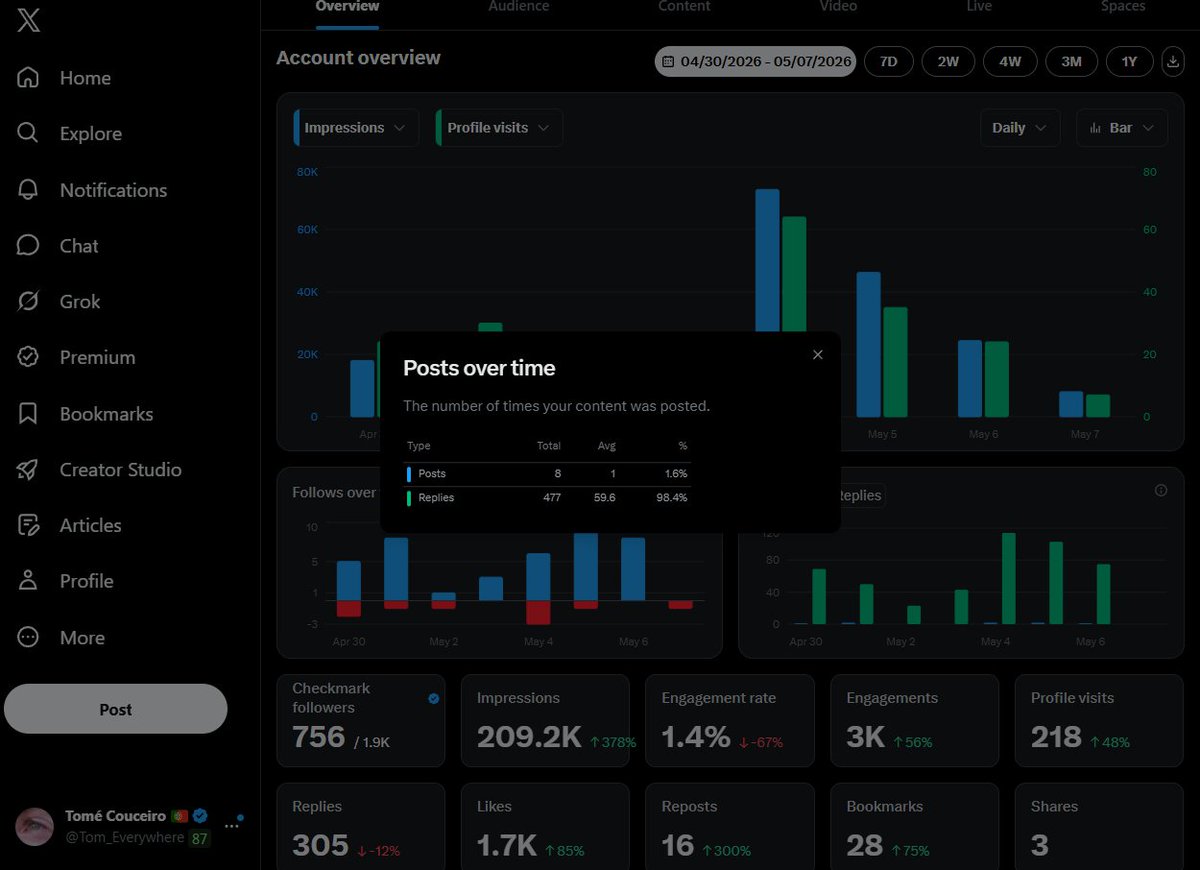The width and height of the screenshot is (1200, 870).
Task: Click the Explore magnifier icon
Action: pos(28,133)
